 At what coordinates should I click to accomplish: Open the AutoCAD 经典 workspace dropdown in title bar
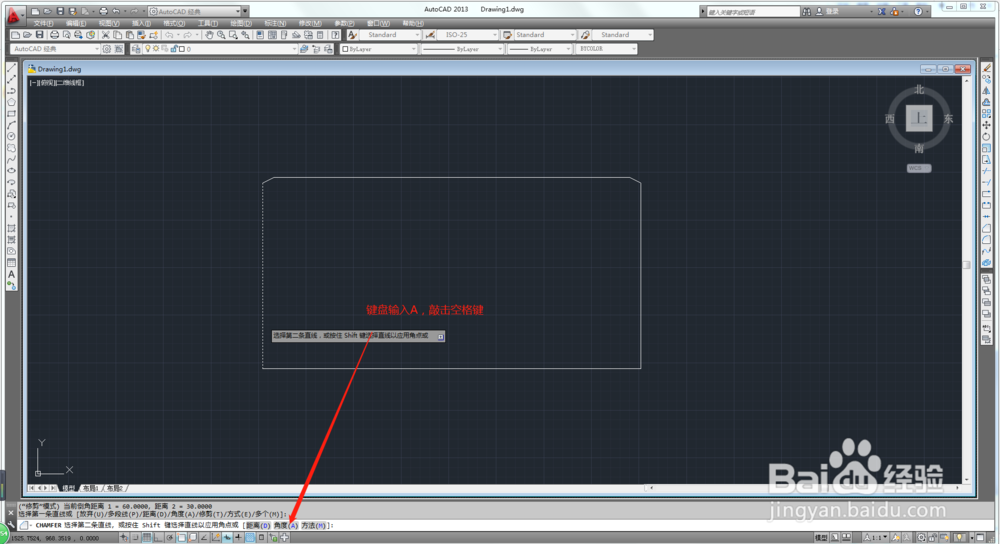[195, 11]
